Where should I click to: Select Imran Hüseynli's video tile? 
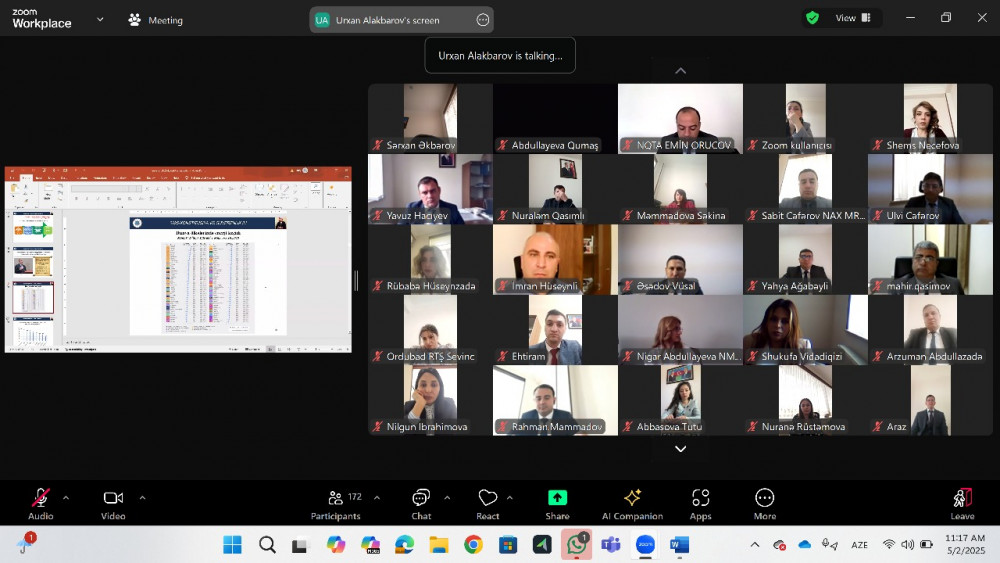click(554, 259)
